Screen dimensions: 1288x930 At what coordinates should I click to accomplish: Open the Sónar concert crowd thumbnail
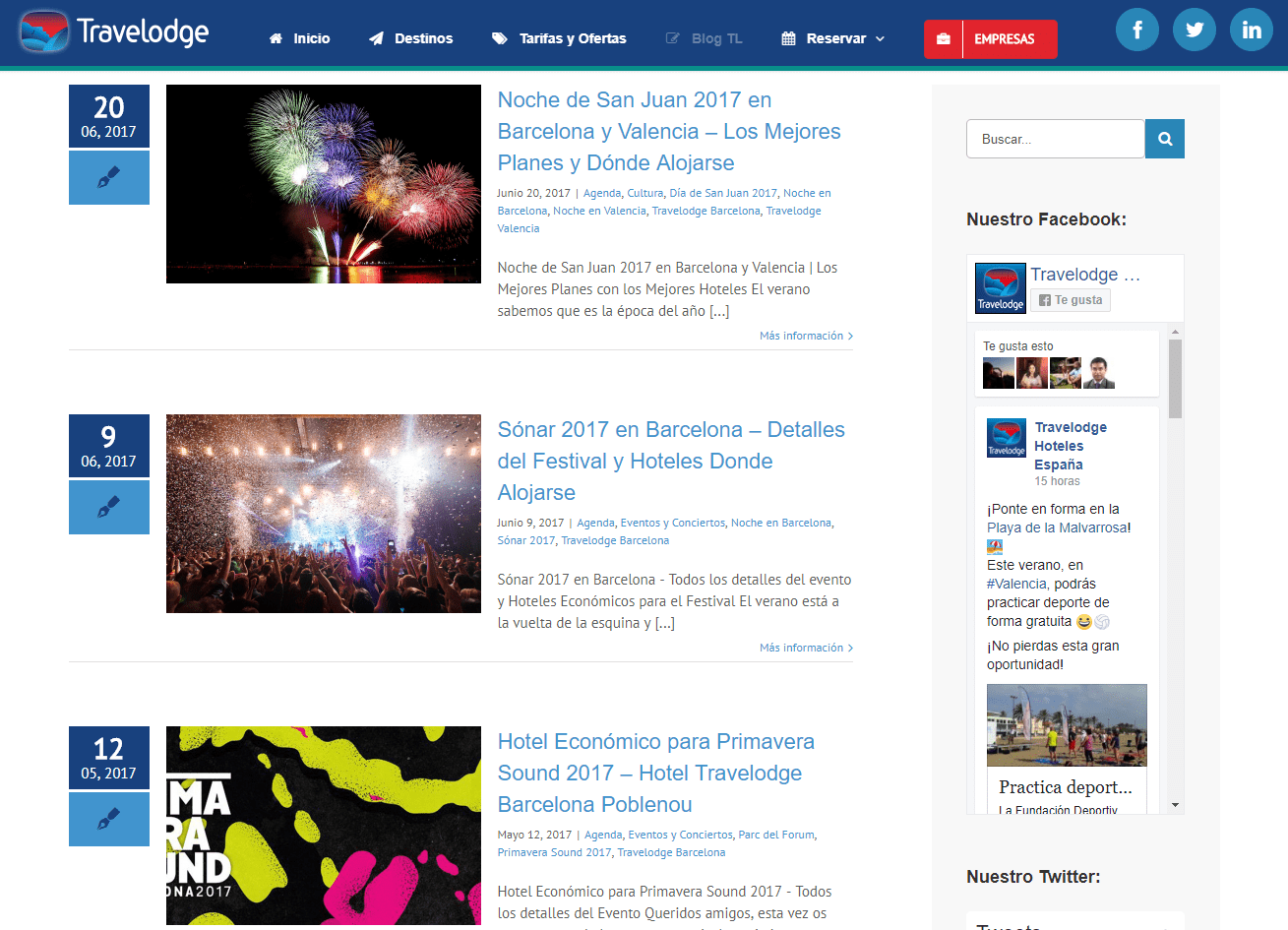point(324,514)
